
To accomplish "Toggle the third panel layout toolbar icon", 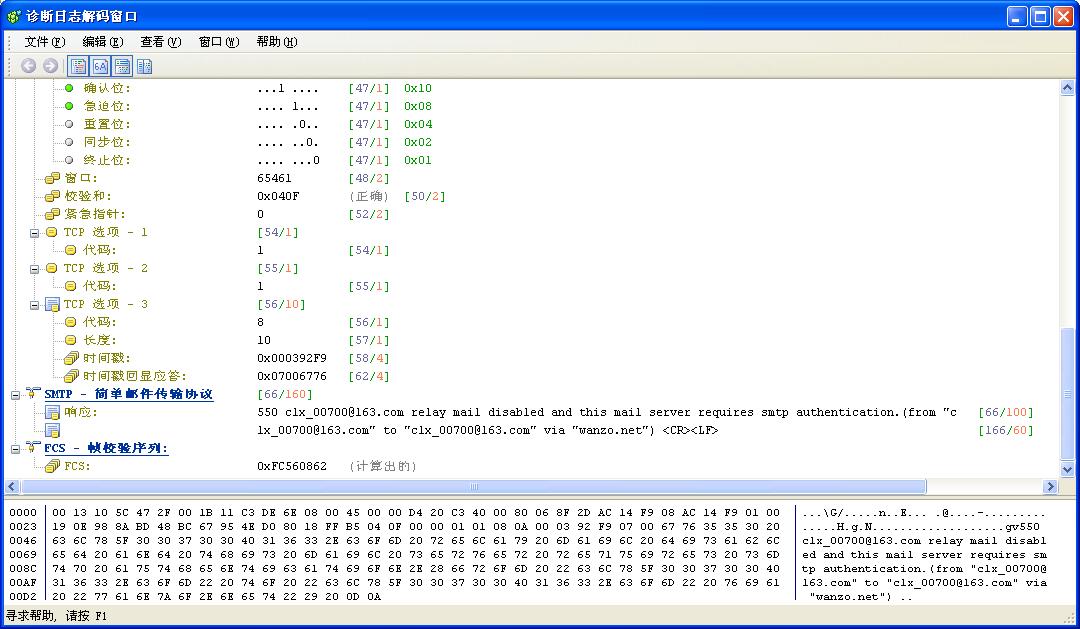I will pos(122,66).
